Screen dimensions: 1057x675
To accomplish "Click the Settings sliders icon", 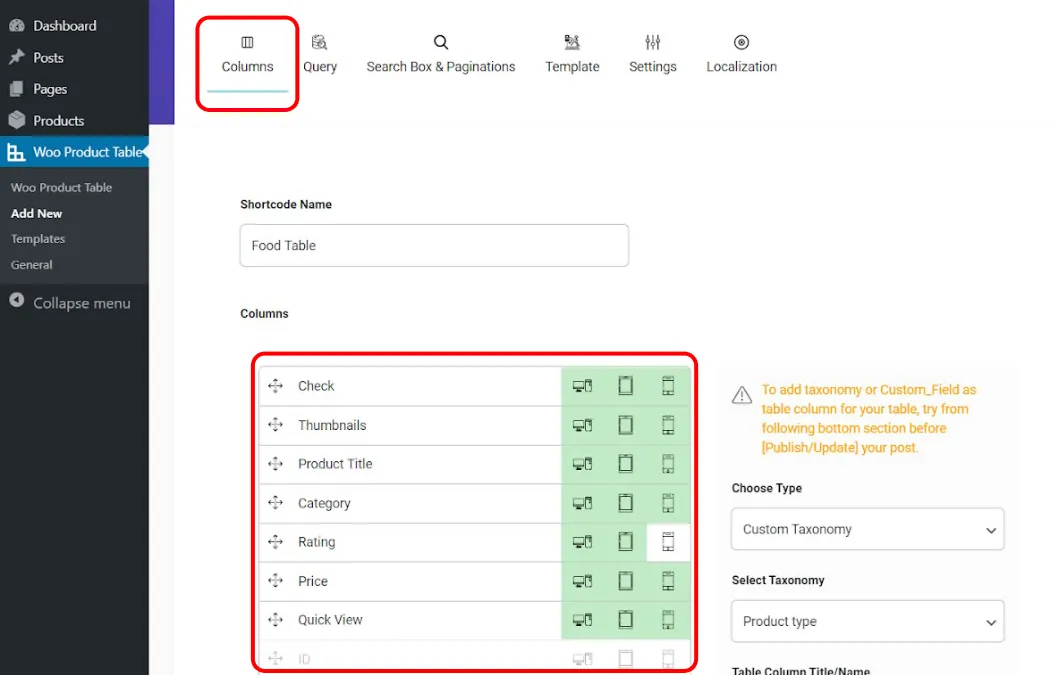I will click(x=653, y=42).
